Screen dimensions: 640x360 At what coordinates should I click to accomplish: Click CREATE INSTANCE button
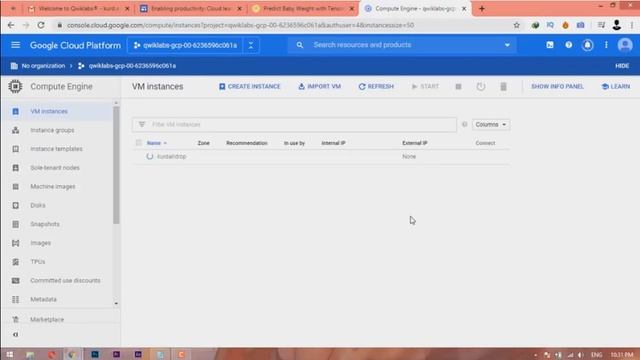(x=249, y=87)
